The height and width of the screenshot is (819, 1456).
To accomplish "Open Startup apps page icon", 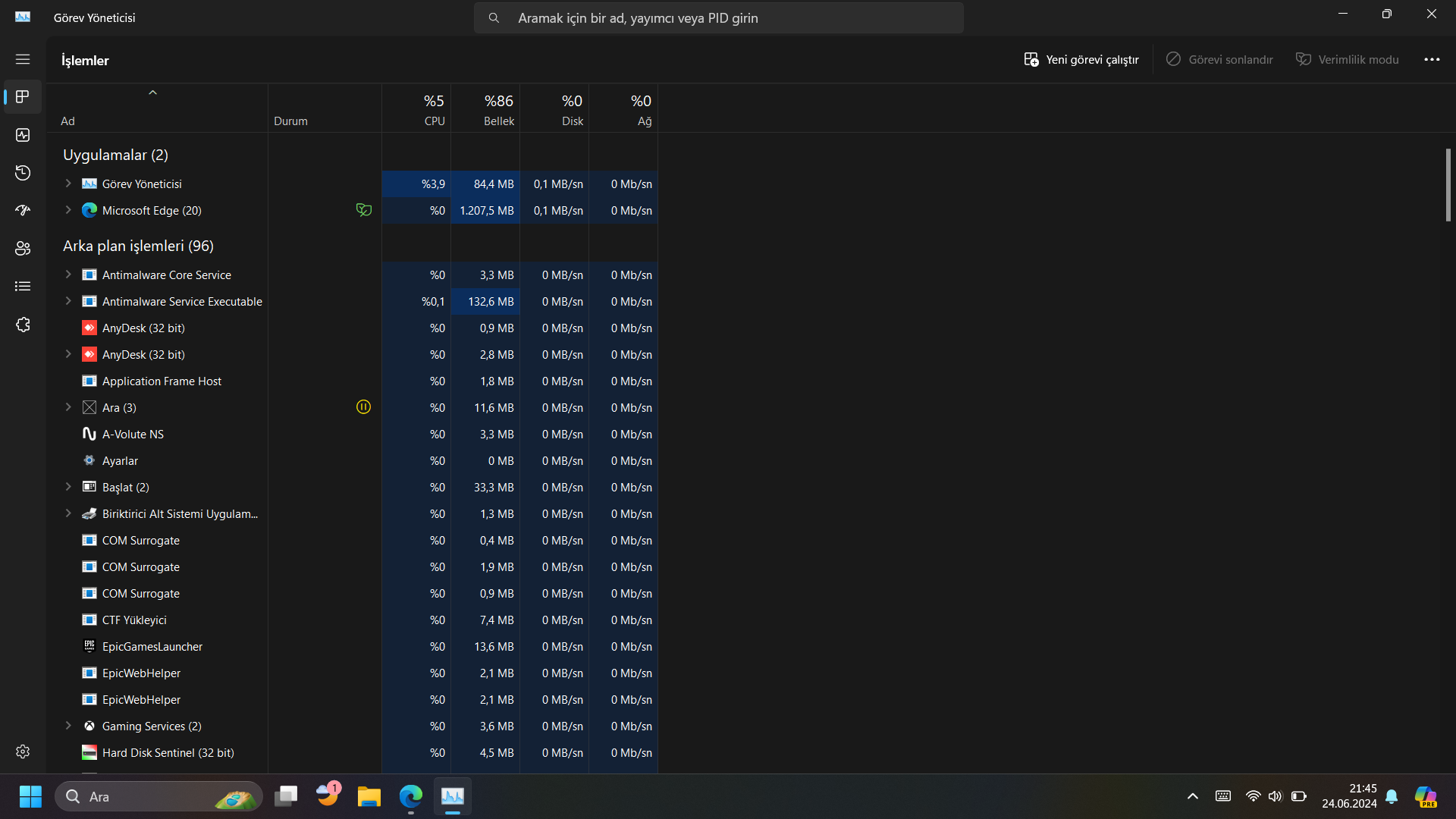I will [23, 211].
